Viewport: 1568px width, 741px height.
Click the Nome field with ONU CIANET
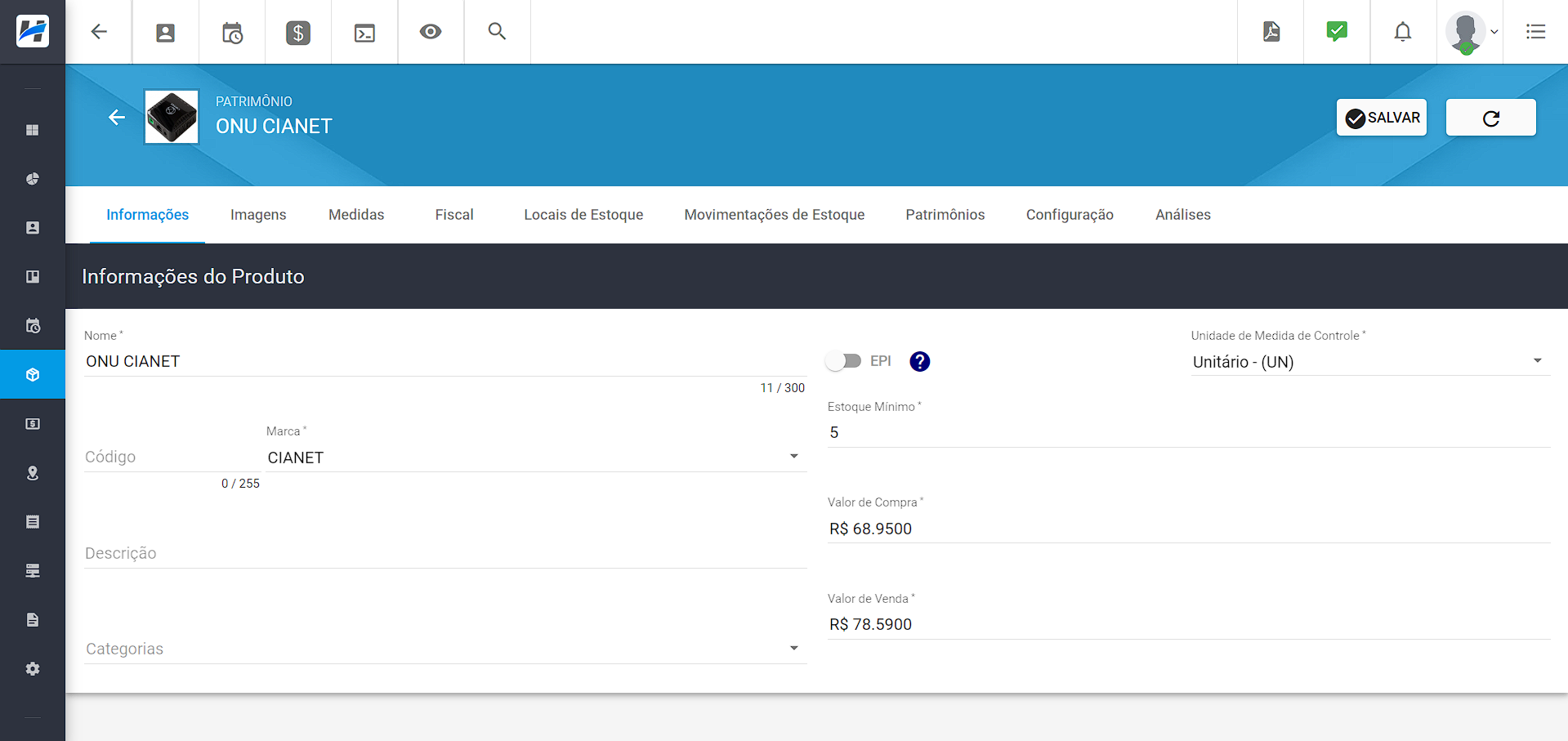tap(445, 361)
